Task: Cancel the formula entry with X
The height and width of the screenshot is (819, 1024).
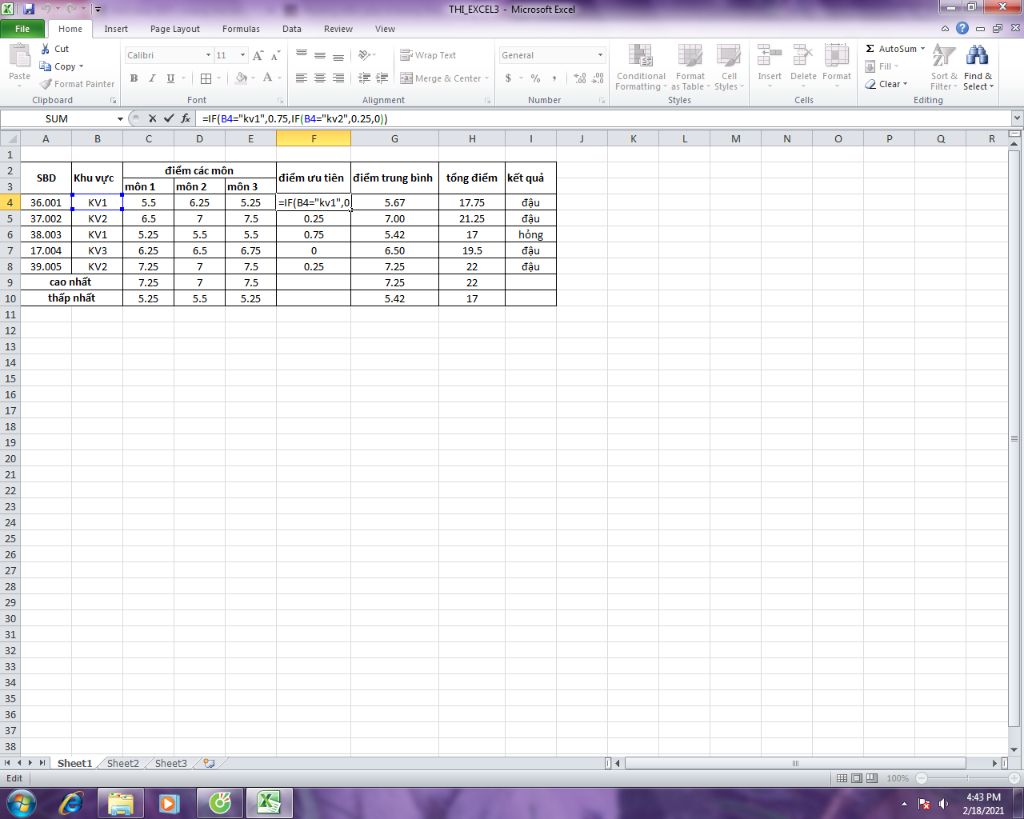Action: (152, 118)
